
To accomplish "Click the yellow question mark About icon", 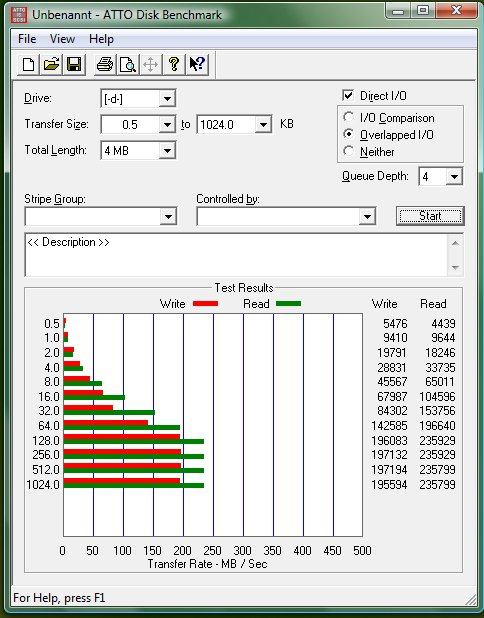I will (174, 64).
